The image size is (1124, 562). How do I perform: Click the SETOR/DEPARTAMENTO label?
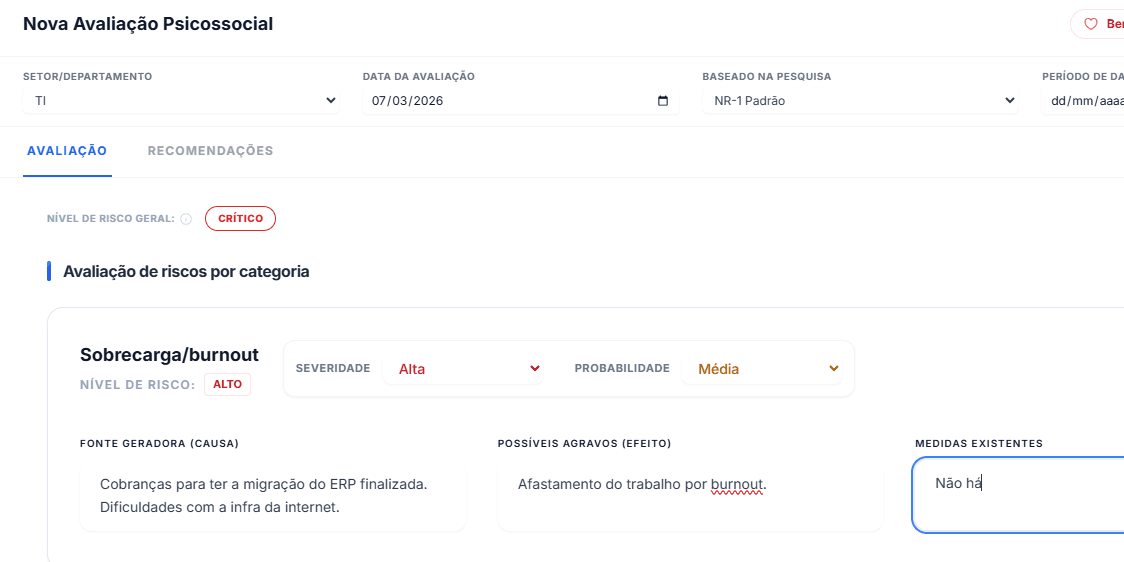click(88, 77)
